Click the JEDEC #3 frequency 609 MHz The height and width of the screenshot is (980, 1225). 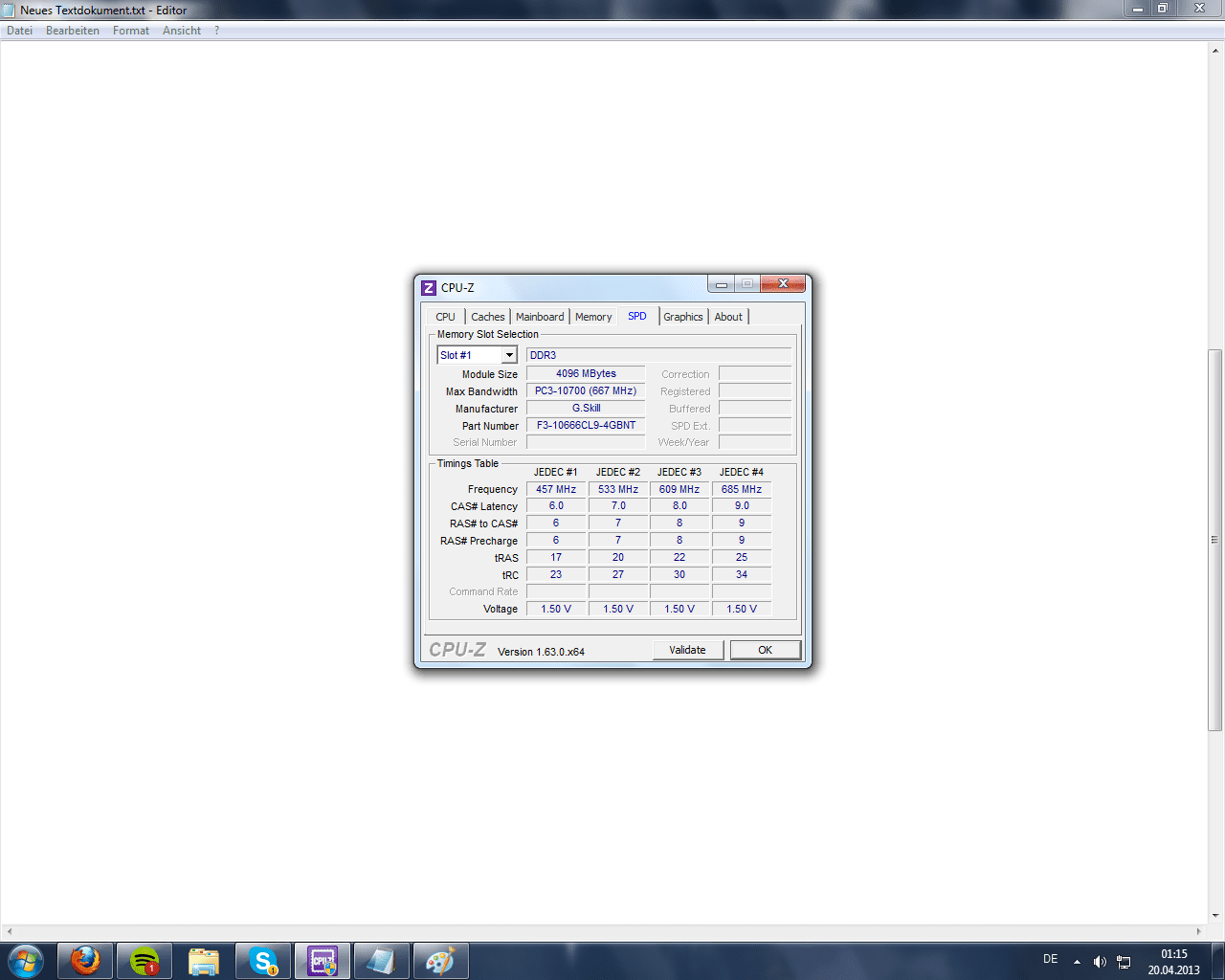tap(679, 489)
